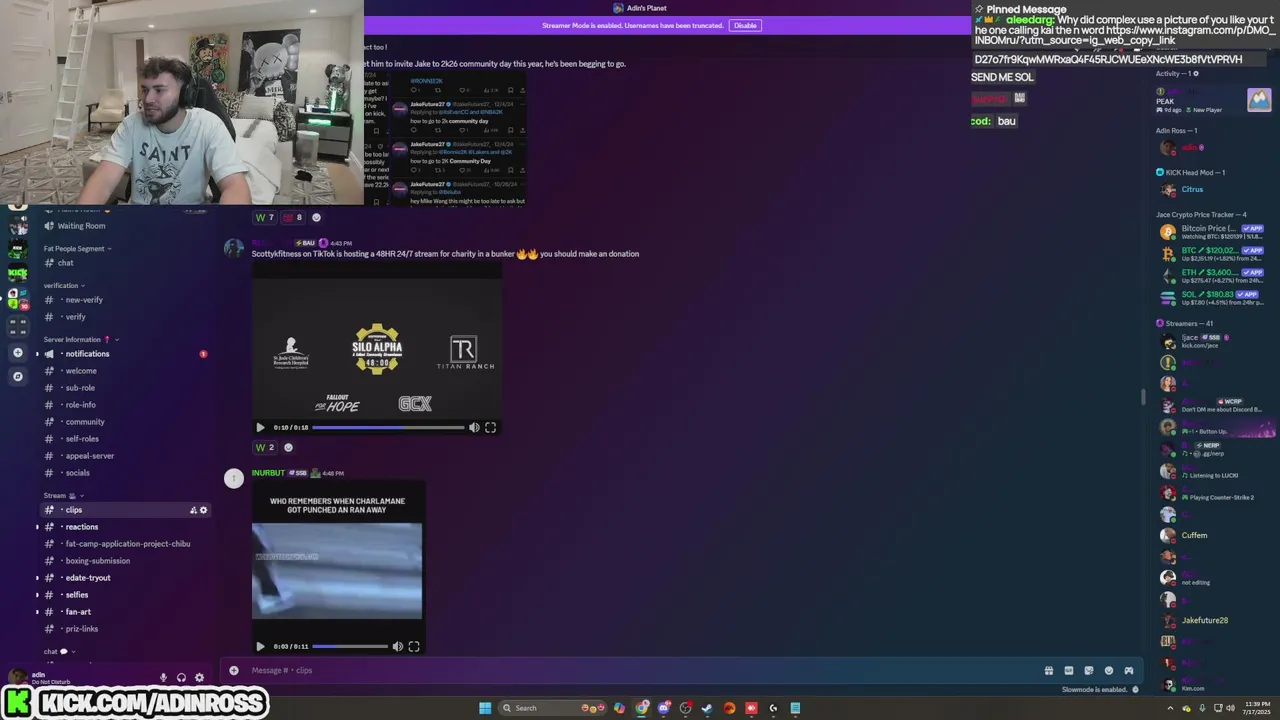This screenshot has width=1280, height=720.
Task: Expand the selfies channel threads arrow
Action: coord(38,595)
